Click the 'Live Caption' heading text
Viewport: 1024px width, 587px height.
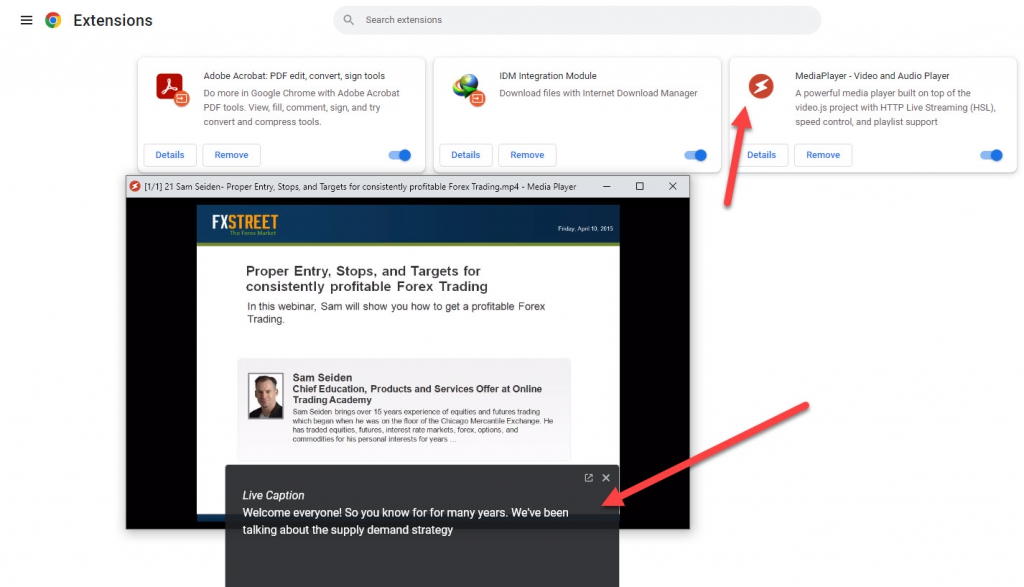273,496
